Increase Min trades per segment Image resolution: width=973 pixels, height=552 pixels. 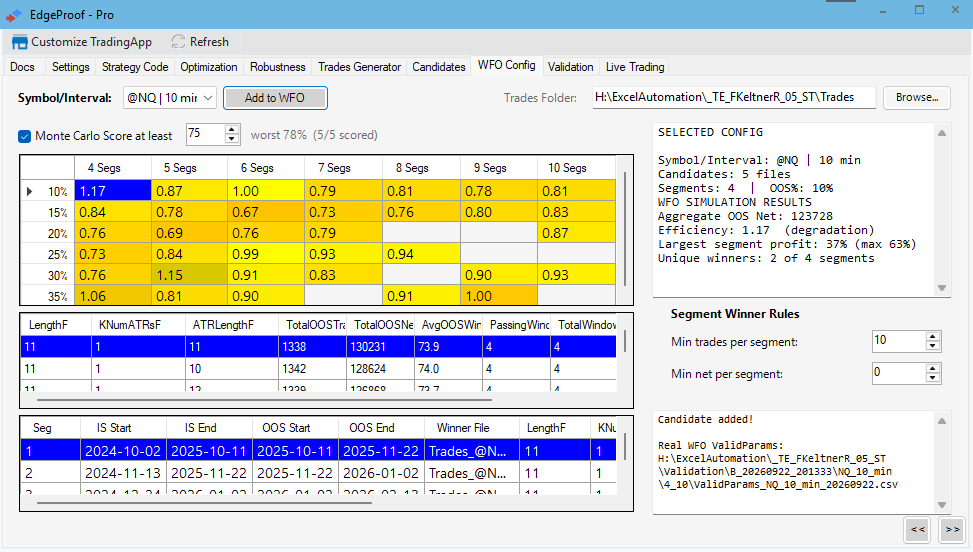[x=933, y=336]
